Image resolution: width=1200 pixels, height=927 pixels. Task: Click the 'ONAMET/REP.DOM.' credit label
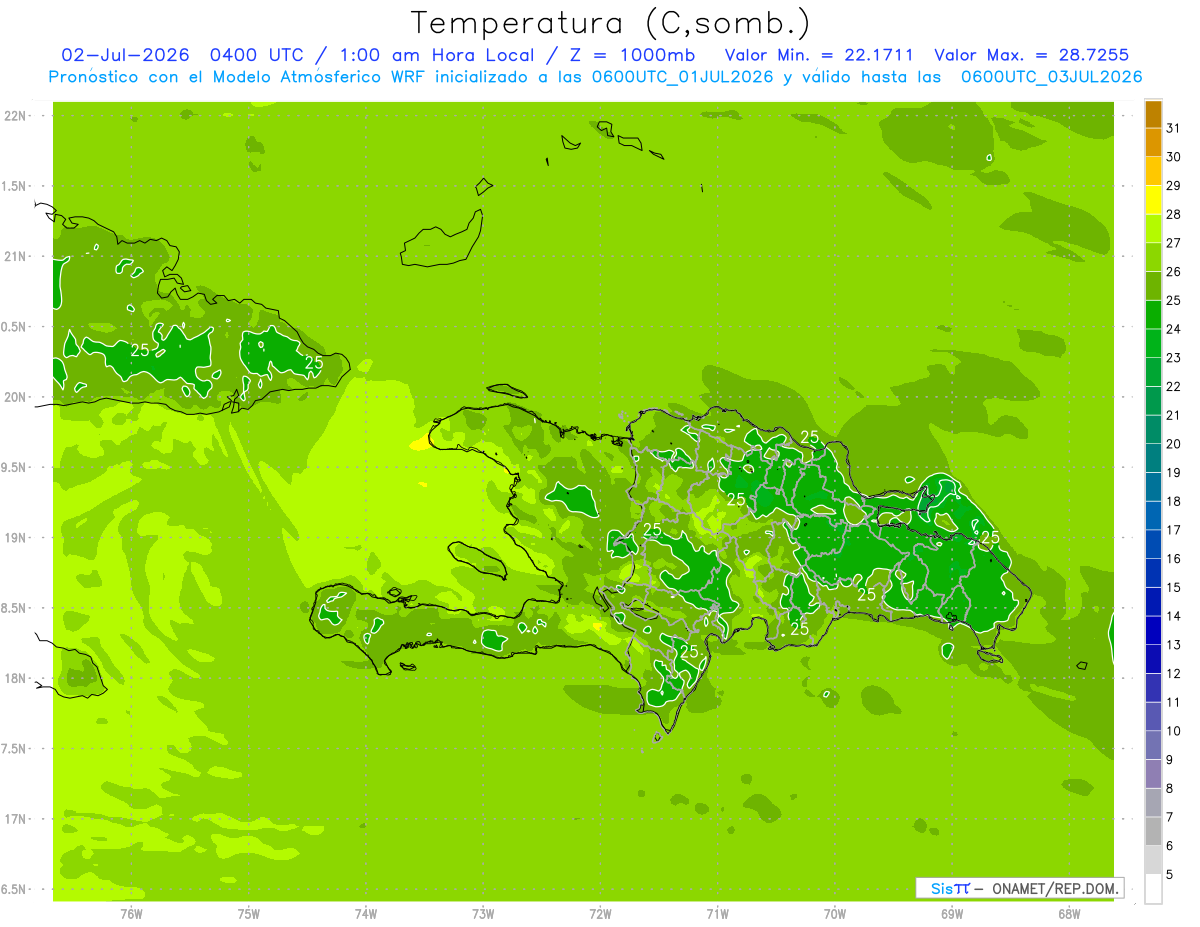(1056, 888)
